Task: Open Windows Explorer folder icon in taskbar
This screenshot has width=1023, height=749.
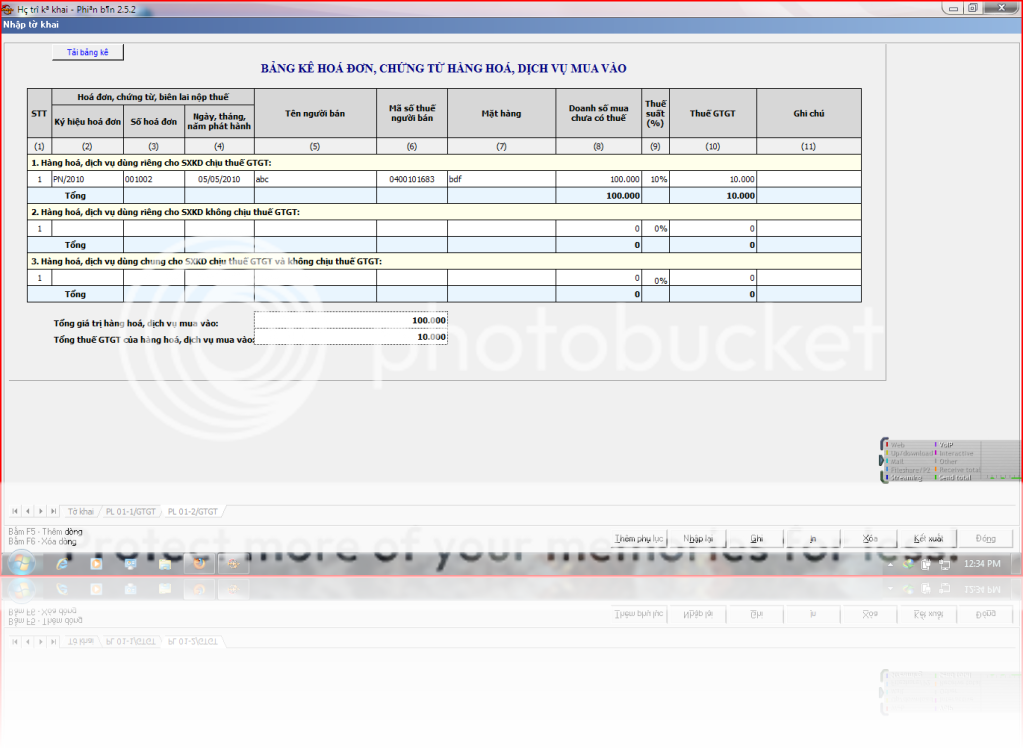Action: click(x=165, y=564)
